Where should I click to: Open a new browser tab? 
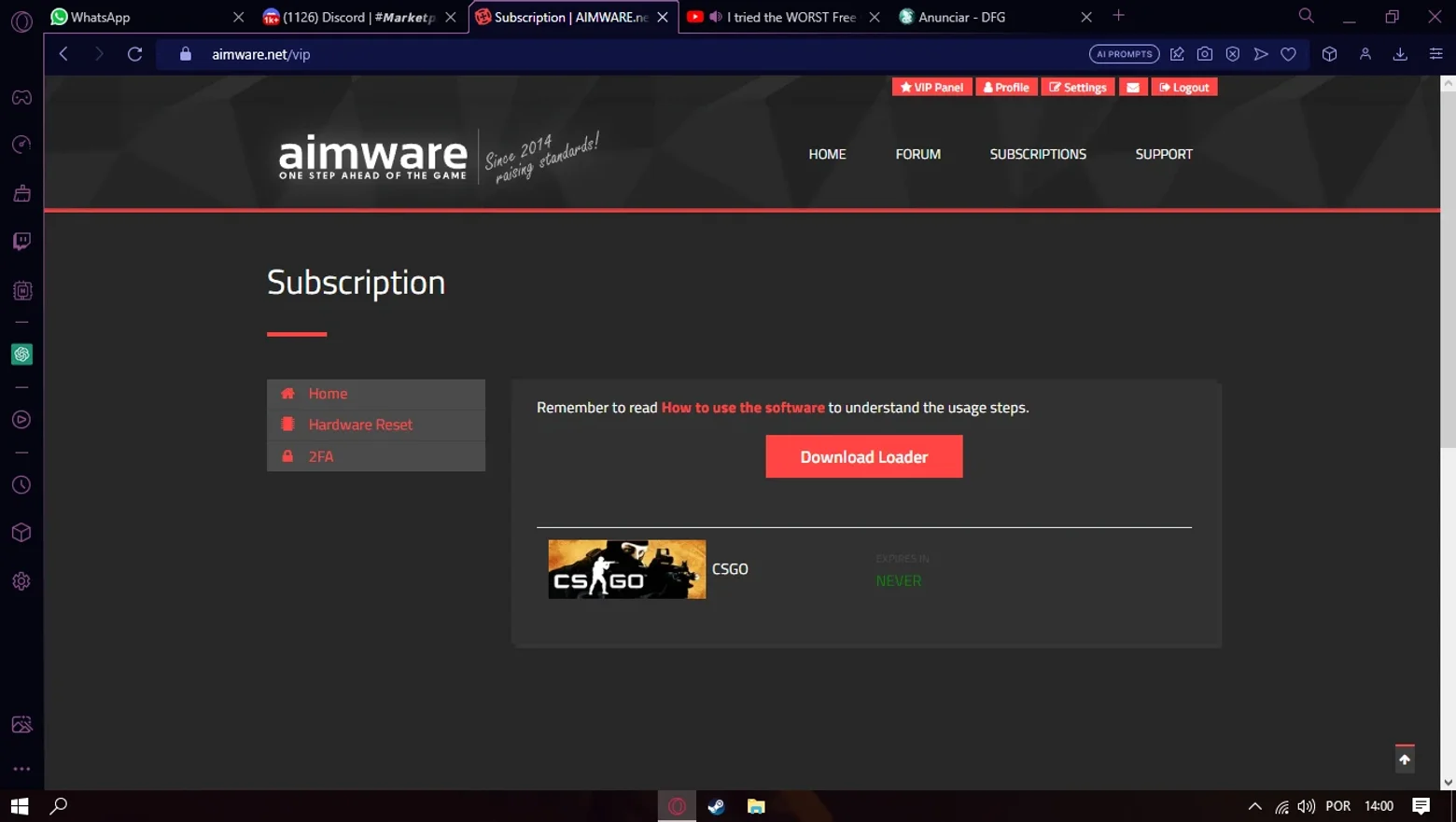[1118, 16]
